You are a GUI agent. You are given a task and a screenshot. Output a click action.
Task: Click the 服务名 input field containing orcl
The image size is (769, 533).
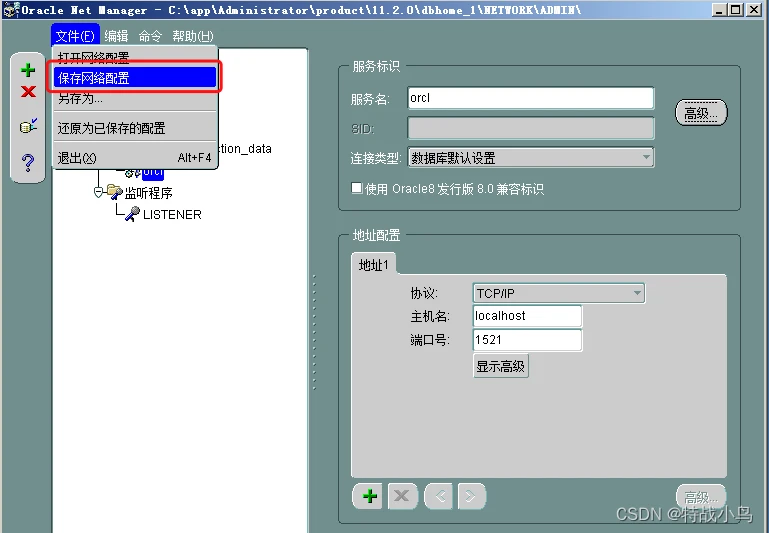(531, 98)
